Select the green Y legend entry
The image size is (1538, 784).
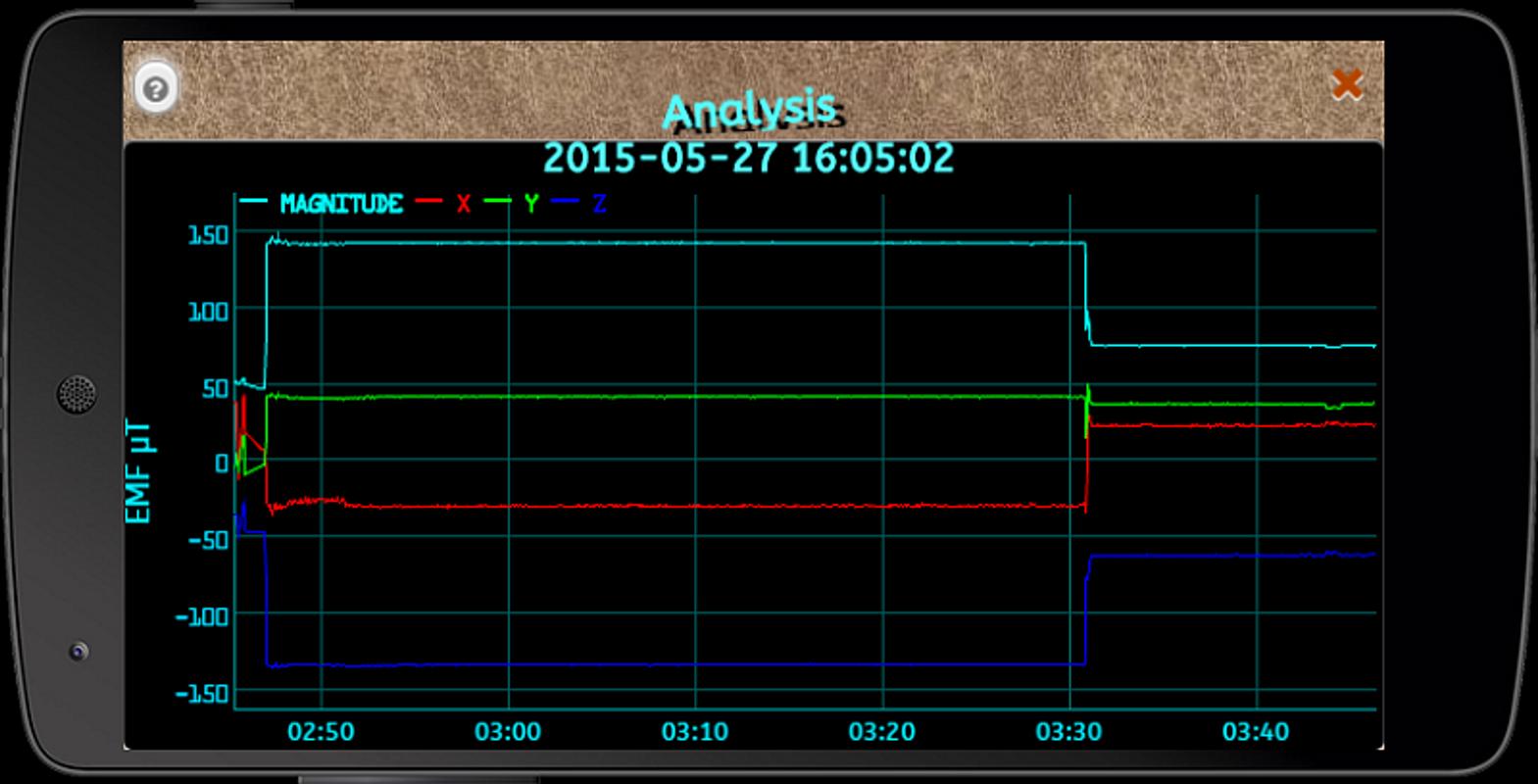click(512, 203)
